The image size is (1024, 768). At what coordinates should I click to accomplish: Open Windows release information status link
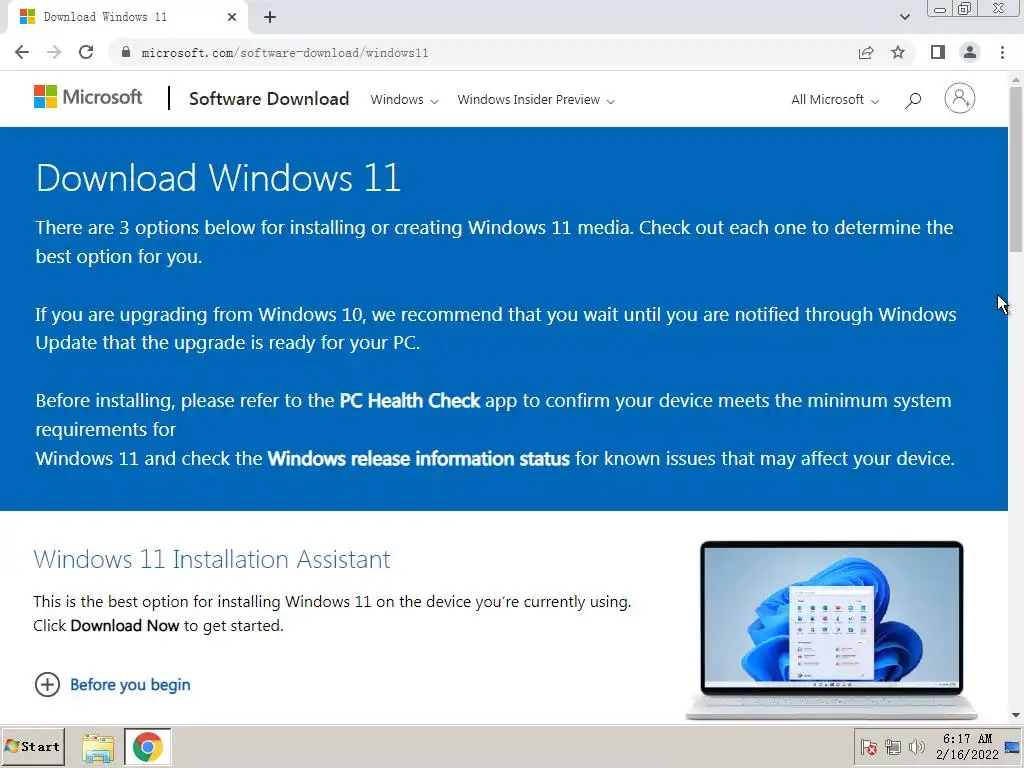tap(419, 458)
